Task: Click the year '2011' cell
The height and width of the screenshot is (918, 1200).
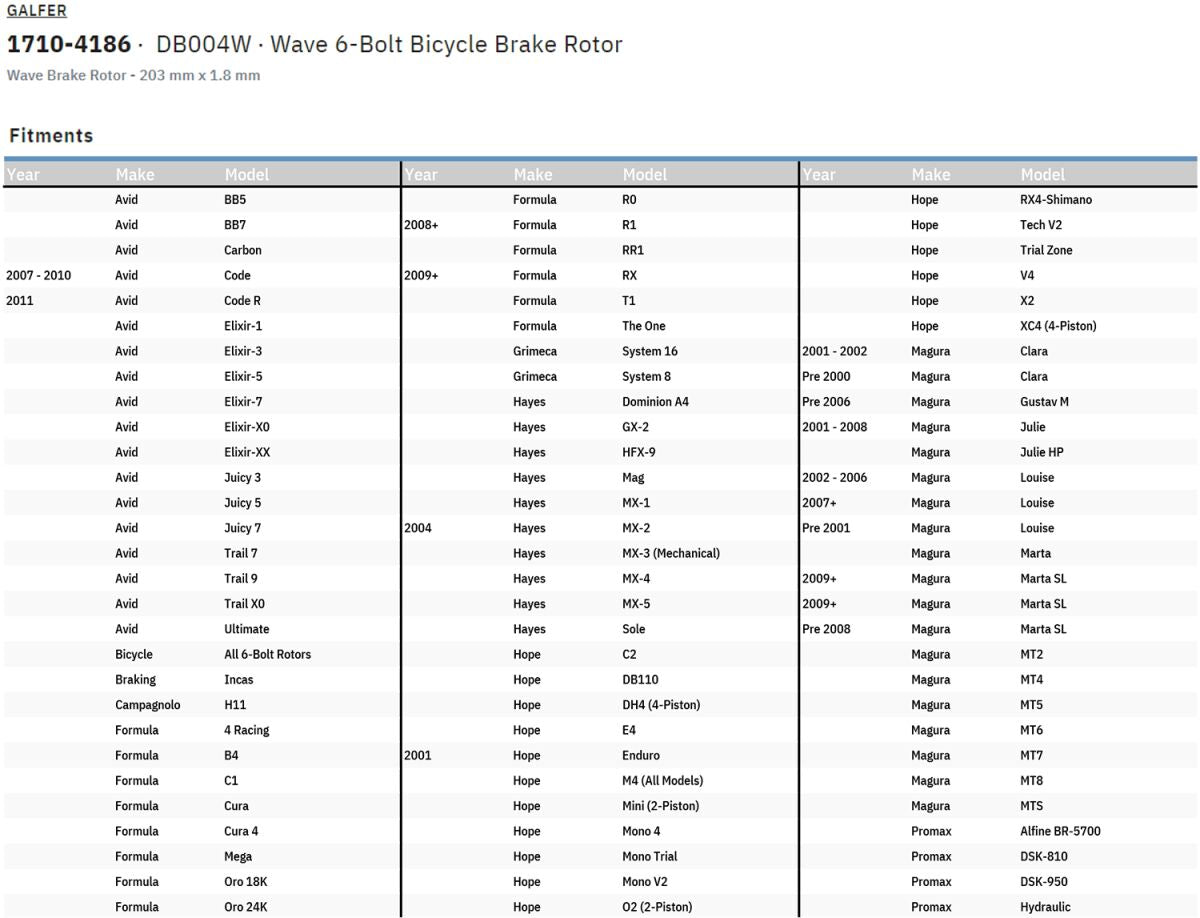Action: tap(20, 301)
